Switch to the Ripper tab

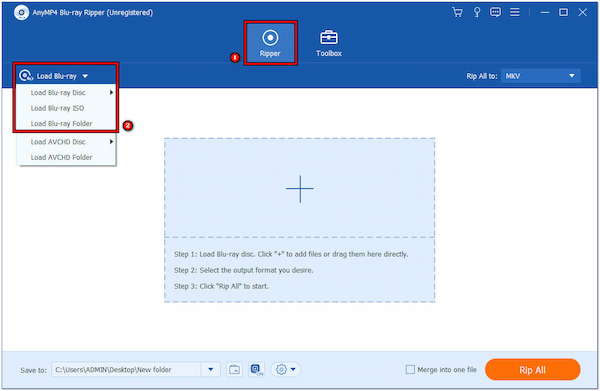(x=270, y=43)
